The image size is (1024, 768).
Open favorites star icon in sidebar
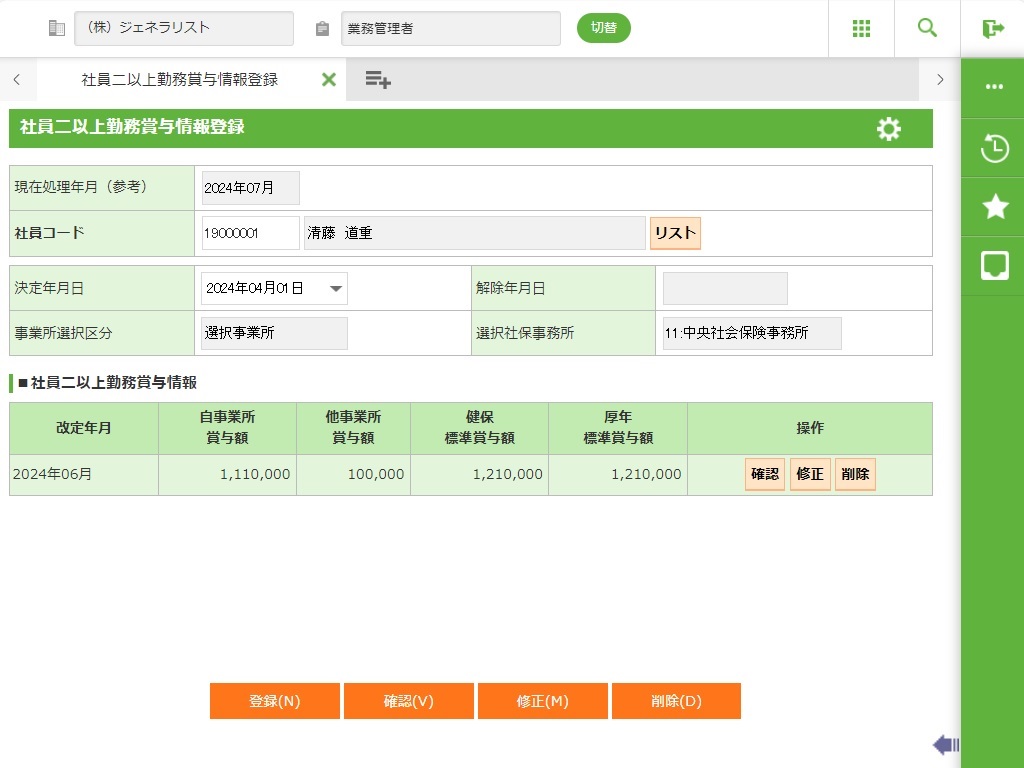pyautogui.click(x=994, y=207)
